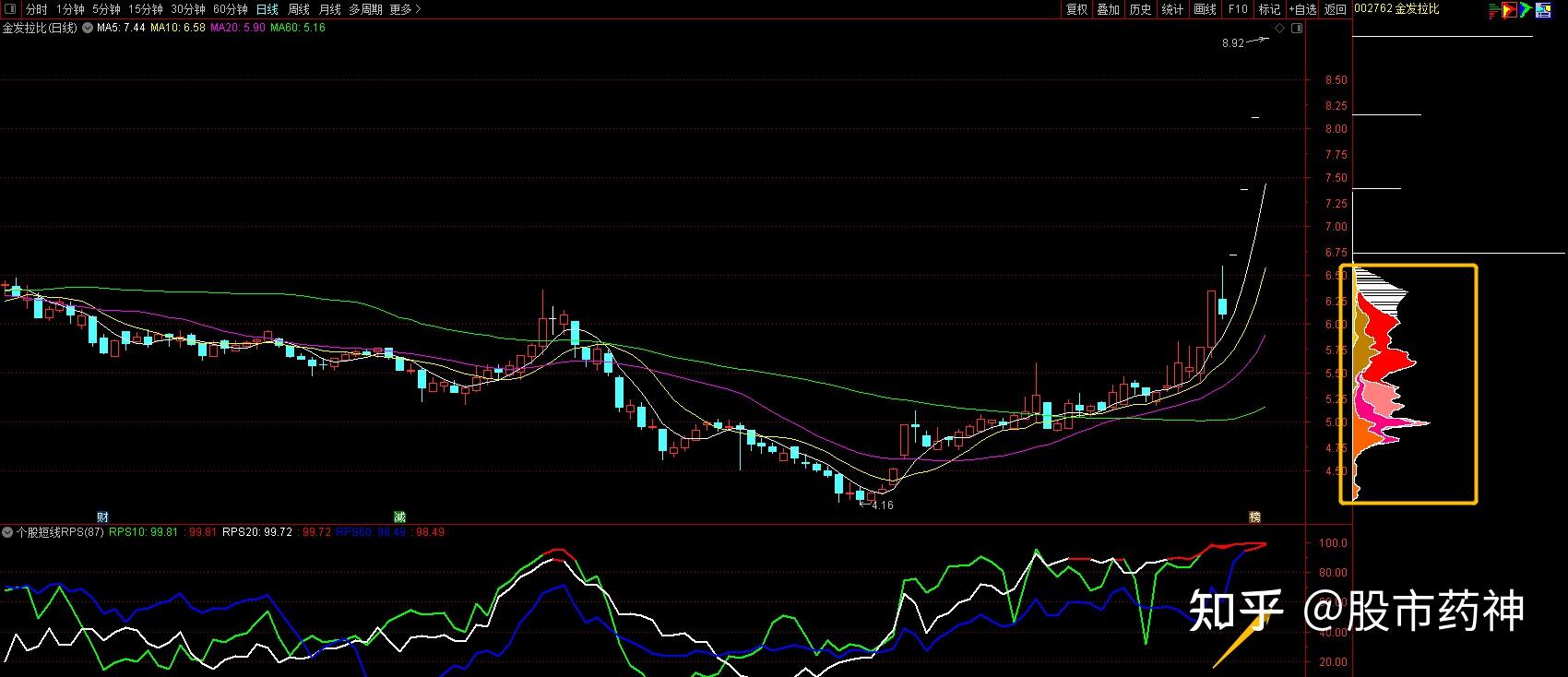
Task: Click the 个股短线RPS(87) indicator name
Action: 61,532
